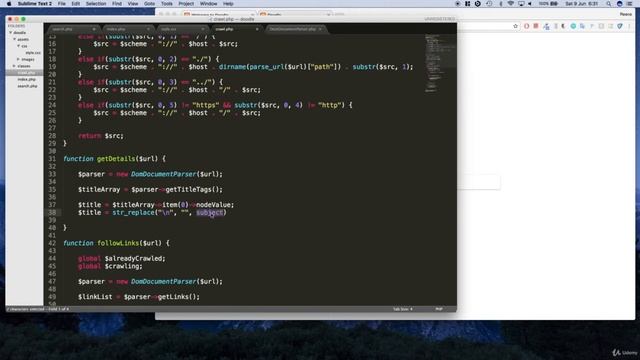Image resolution: width=640 pixels, height=360 pixels.
Task: Collapse the doodle root folder
Action: 11,33
